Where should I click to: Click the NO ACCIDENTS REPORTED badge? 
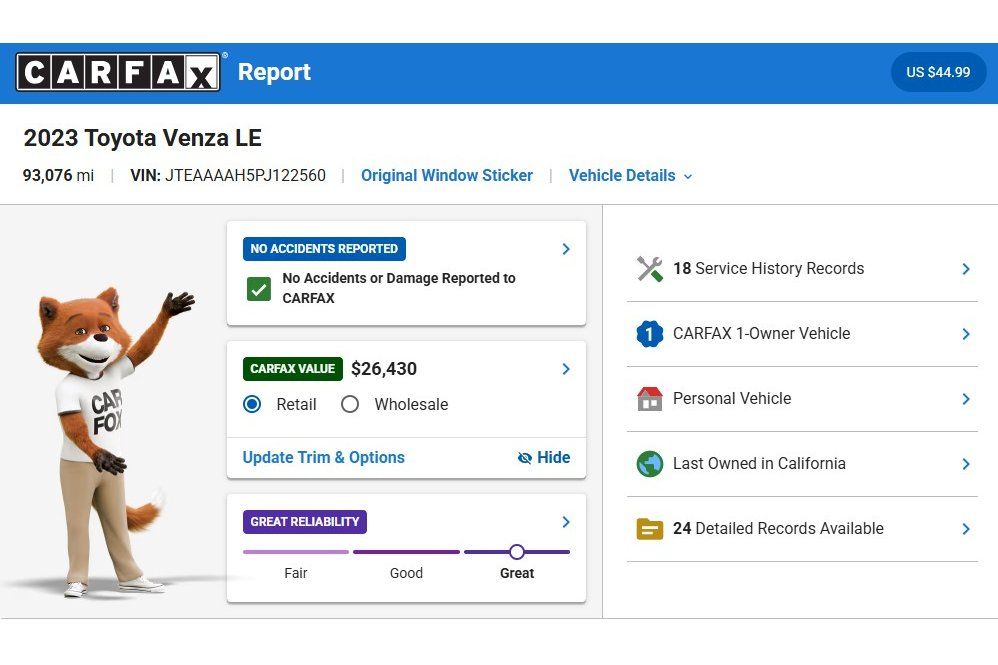[324, 249]
